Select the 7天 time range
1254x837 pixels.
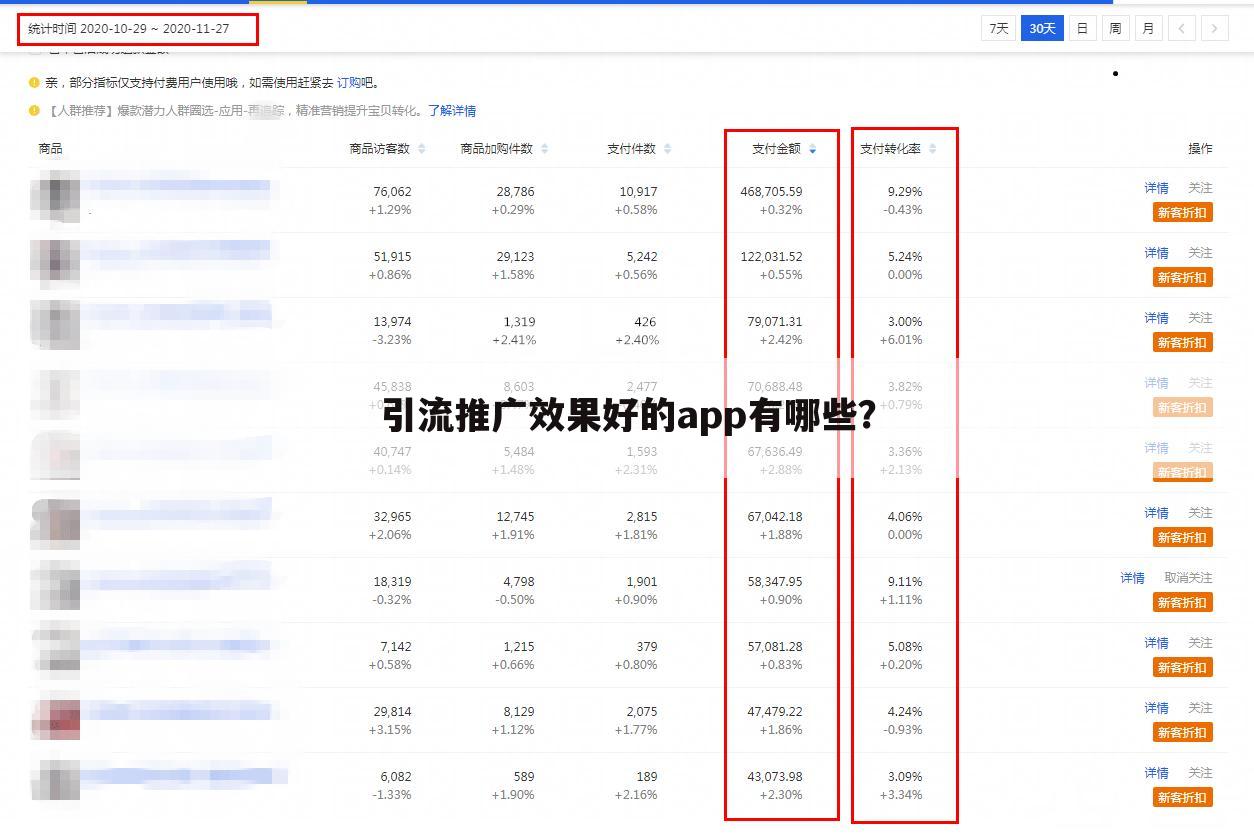[998, 28]
